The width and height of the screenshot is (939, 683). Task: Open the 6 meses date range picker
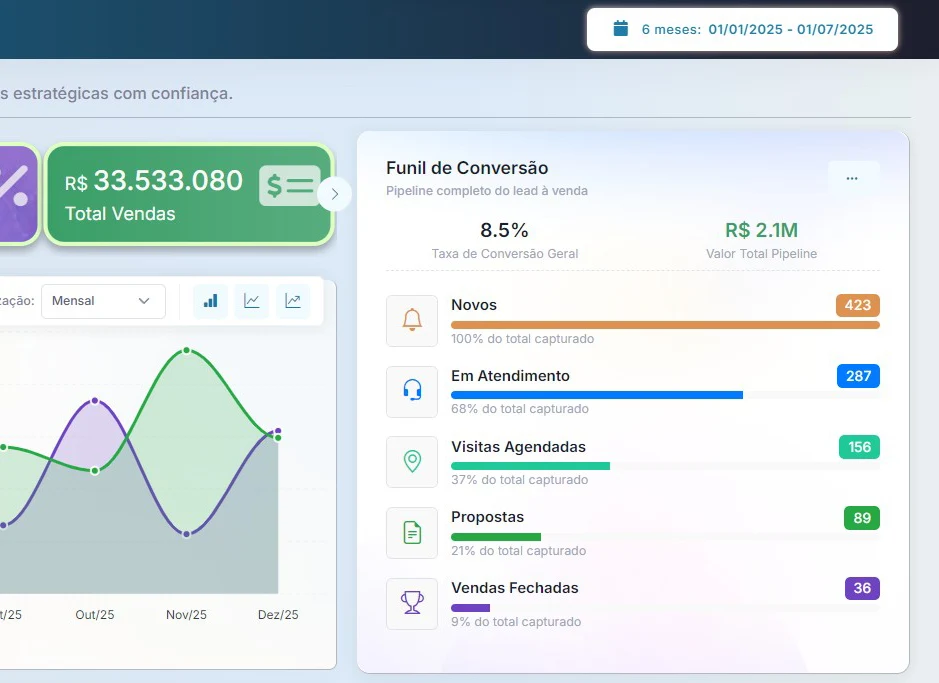(x=742, y=30)
